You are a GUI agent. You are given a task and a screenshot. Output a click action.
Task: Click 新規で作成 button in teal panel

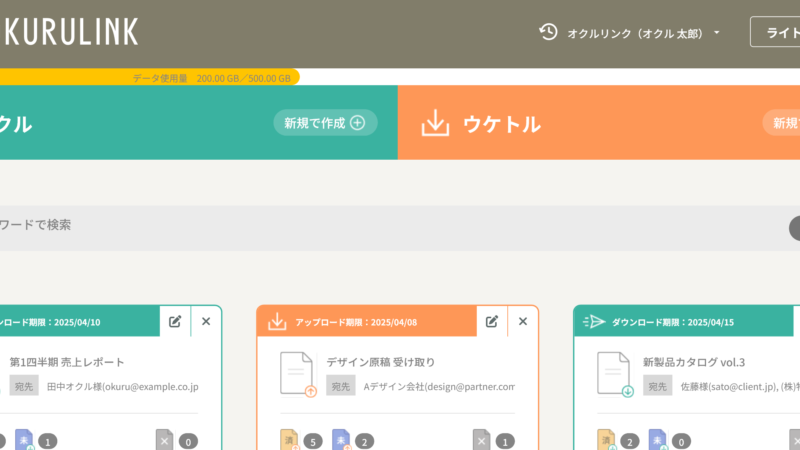326,123
